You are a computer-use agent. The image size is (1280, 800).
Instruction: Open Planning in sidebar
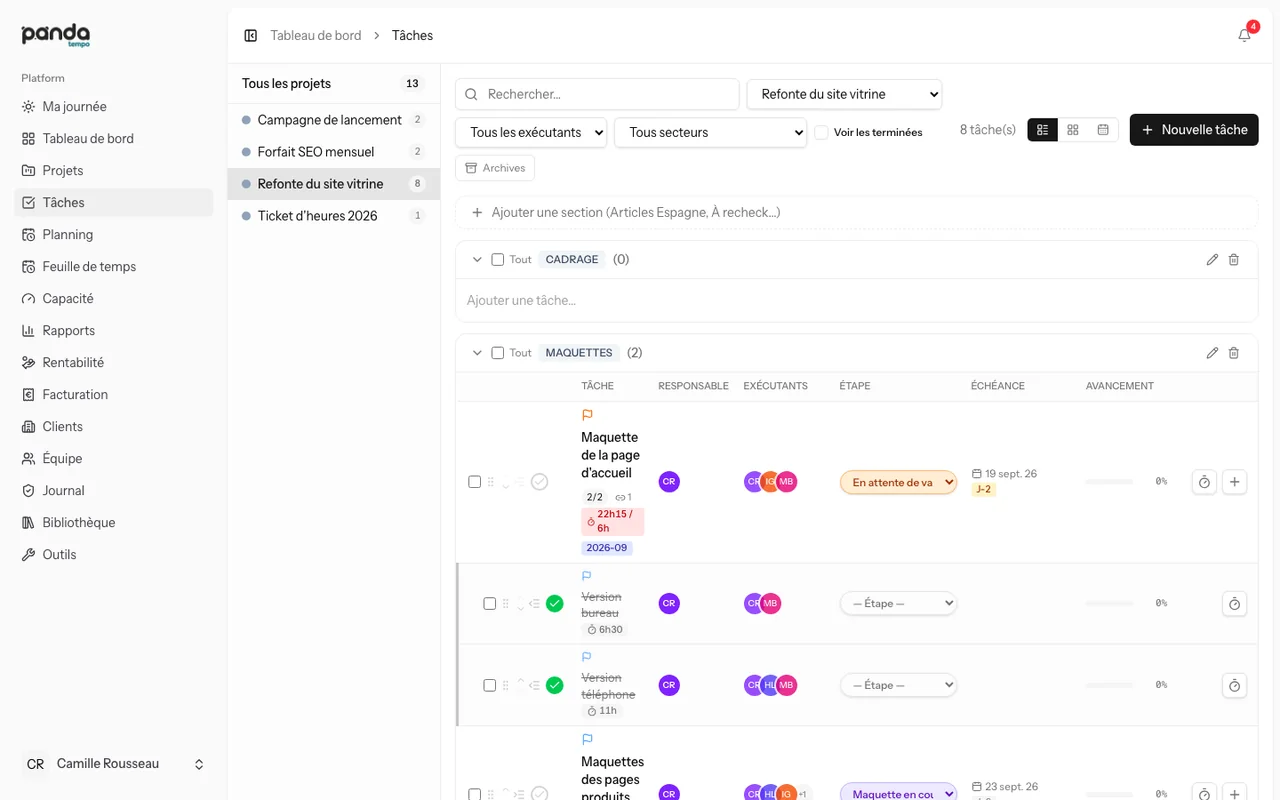click(x=114, y=234)
